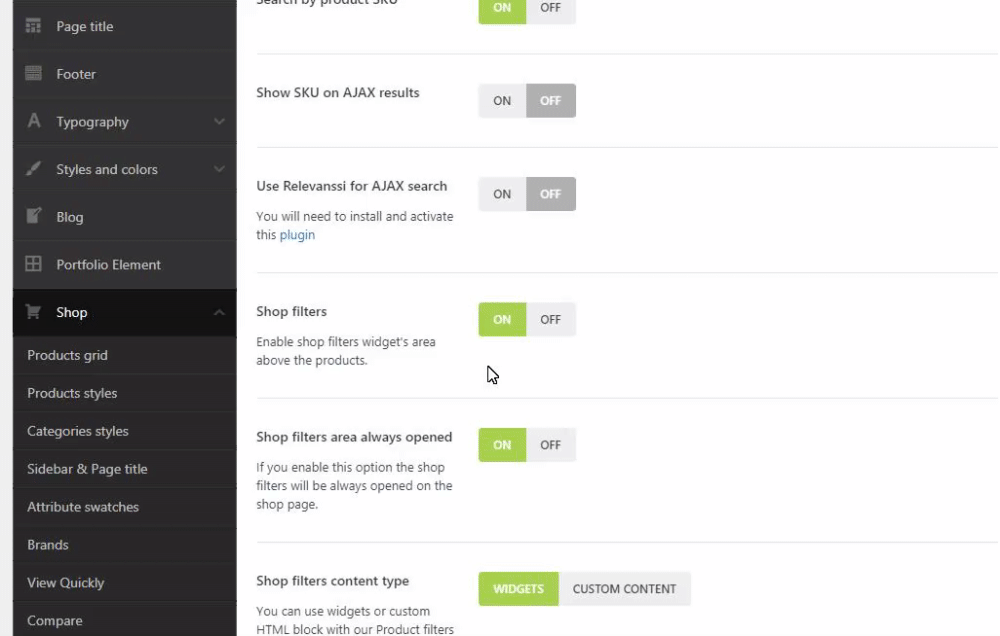Click the Portfolio Element grid icon
Viewport: 1000px width, 636px height.
point(33,264)
